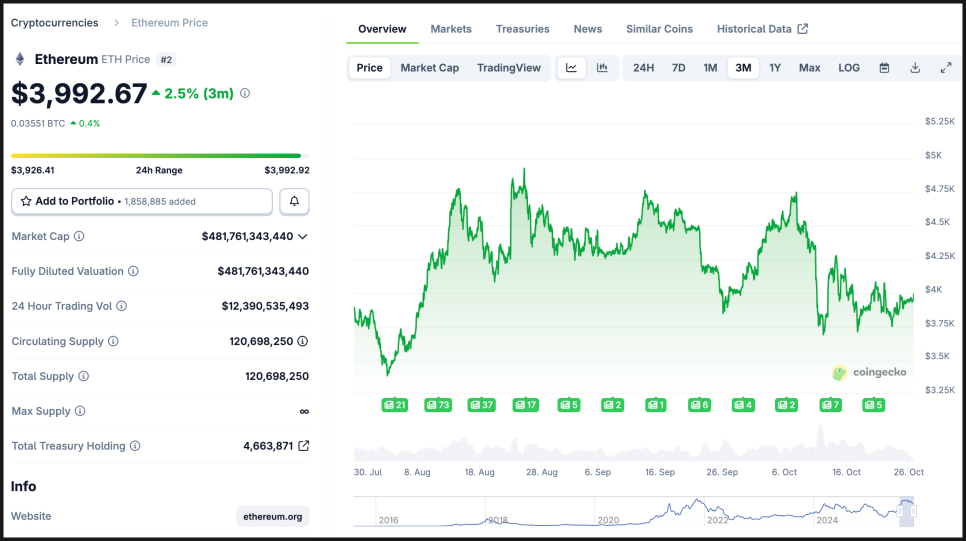Screen dimensions: 966x541
Task: Download the chart data
Action: [x=915, y=68]
